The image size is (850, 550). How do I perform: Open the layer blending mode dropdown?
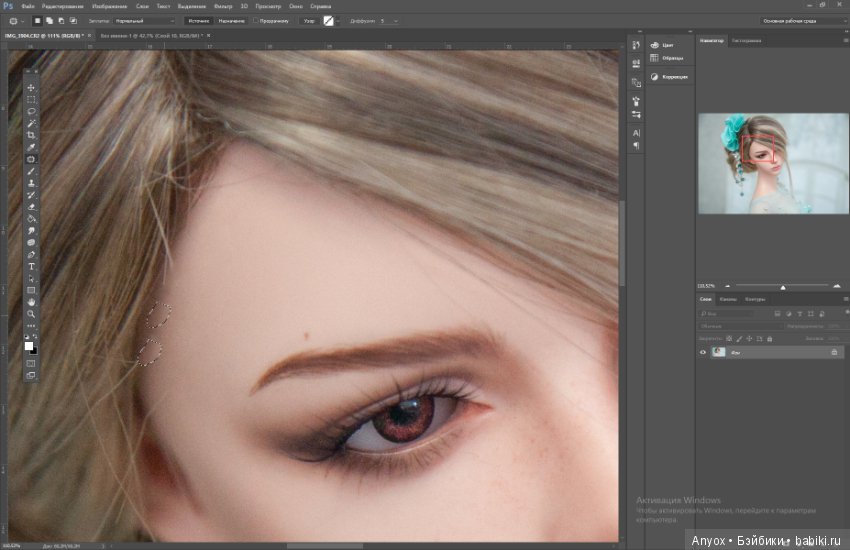[x=740, y=326]
